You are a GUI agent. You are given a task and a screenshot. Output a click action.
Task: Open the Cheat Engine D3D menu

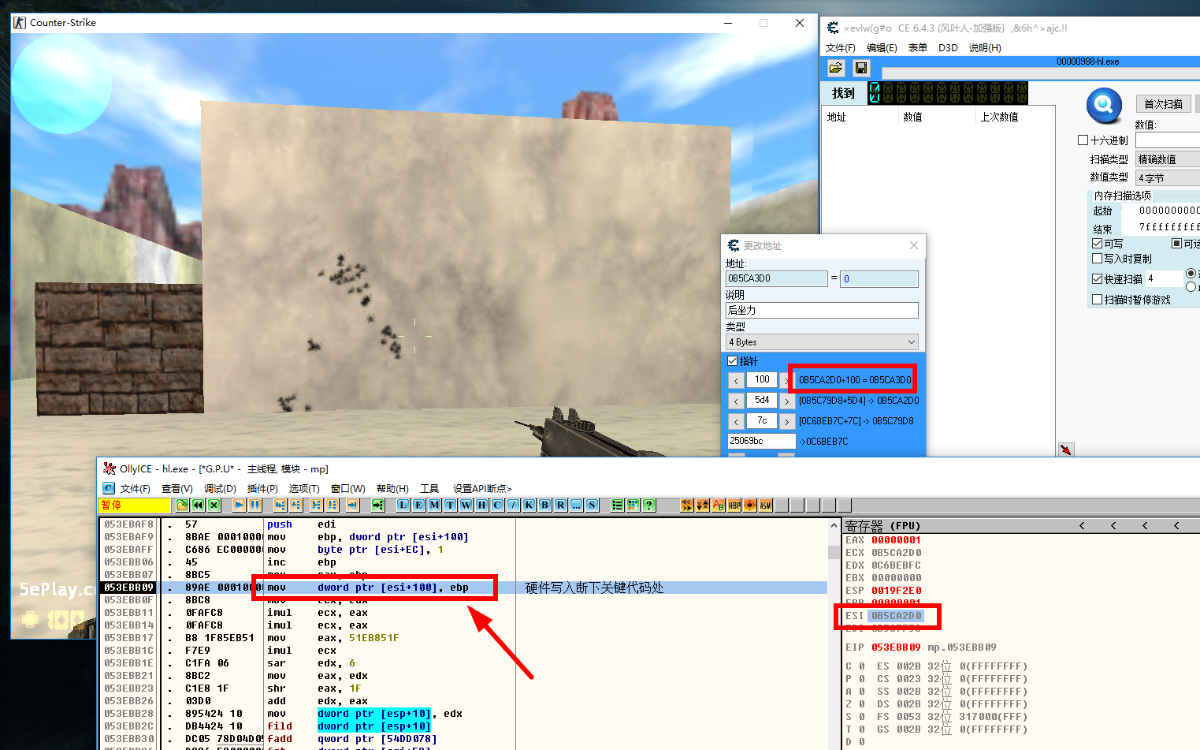(948, 48)
